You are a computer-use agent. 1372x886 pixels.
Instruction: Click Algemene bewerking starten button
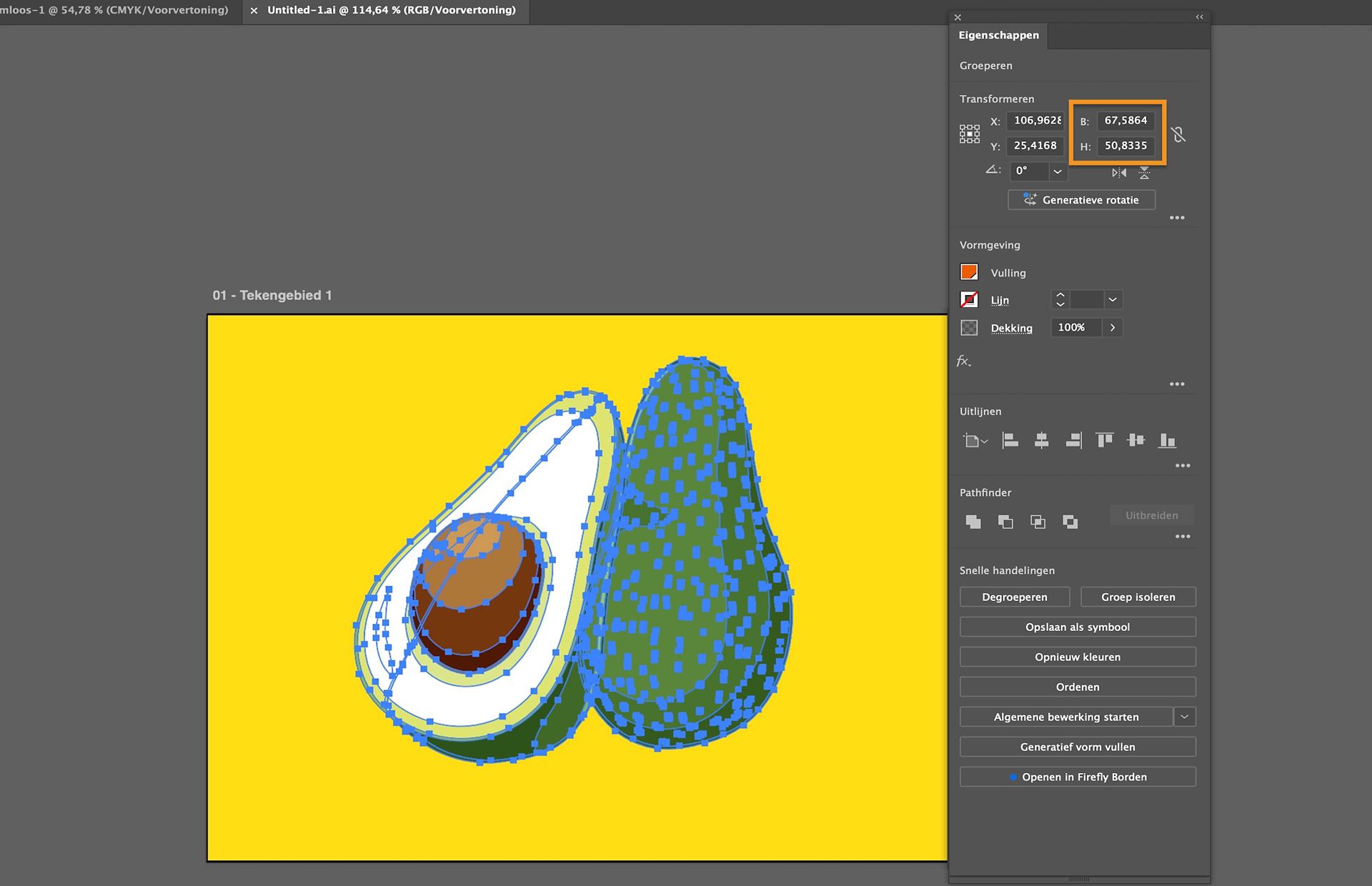[1066, 717]
